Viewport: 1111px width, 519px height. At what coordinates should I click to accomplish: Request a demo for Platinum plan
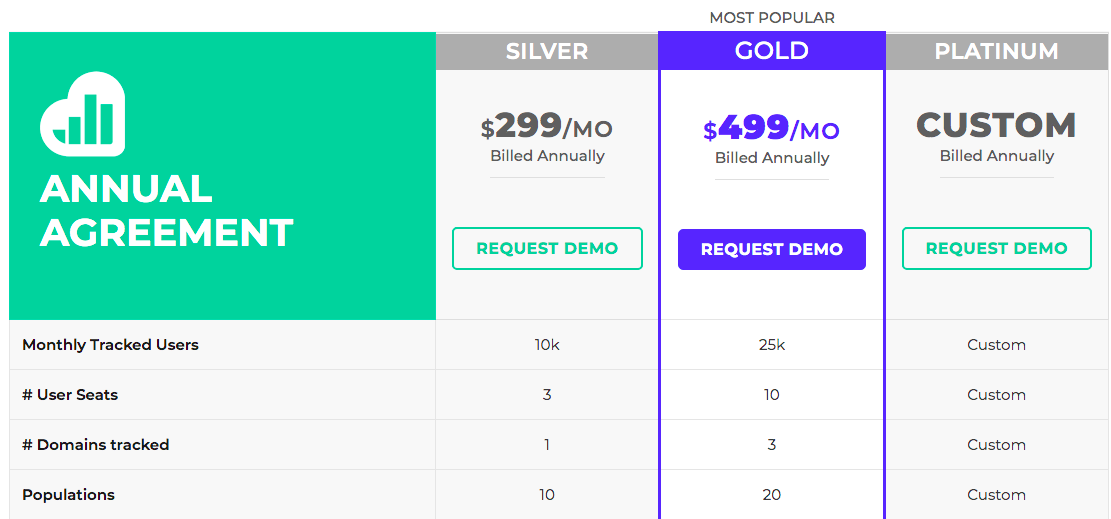click(x=996, y=249)
